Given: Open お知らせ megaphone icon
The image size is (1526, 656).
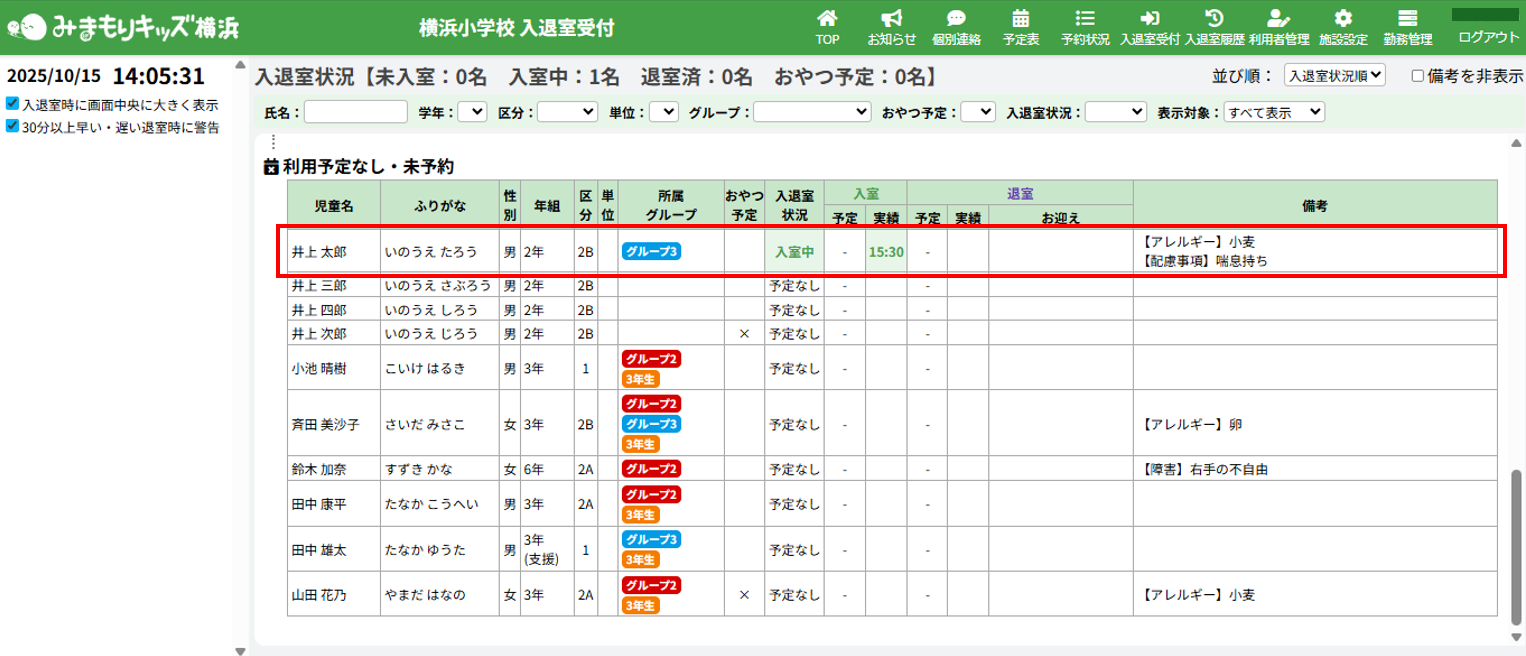Looking at the screenshot, I should pos(891,19).
